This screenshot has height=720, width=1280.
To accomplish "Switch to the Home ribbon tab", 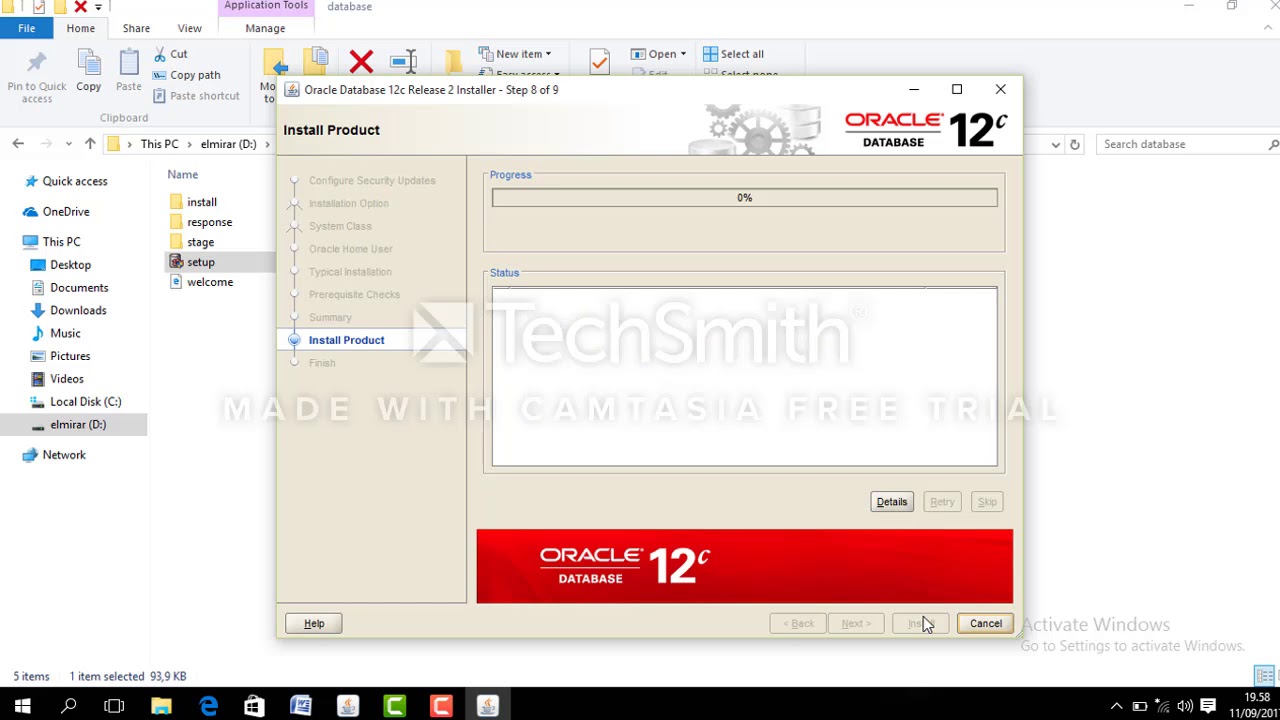I will [81, 28].
